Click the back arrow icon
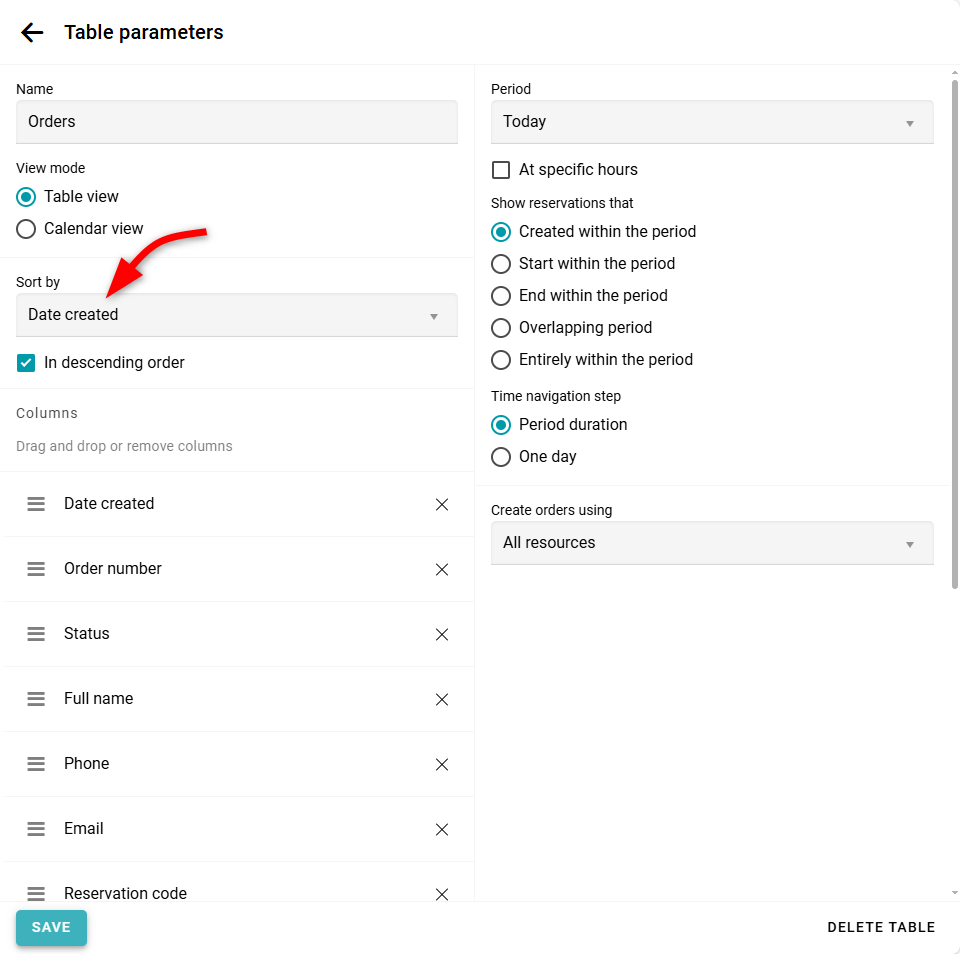This screenshot has width=960, height=954. [x=32, y=32]
